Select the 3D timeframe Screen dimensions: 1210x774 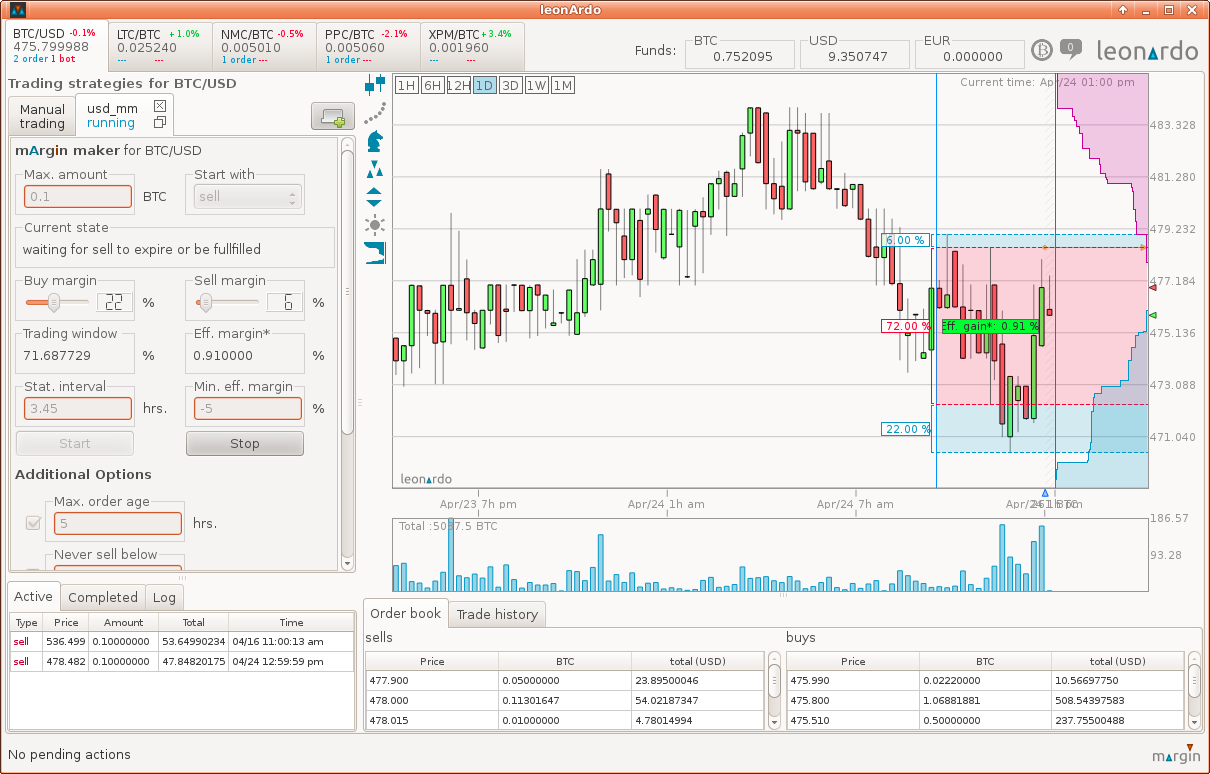(x=511, y=86)
